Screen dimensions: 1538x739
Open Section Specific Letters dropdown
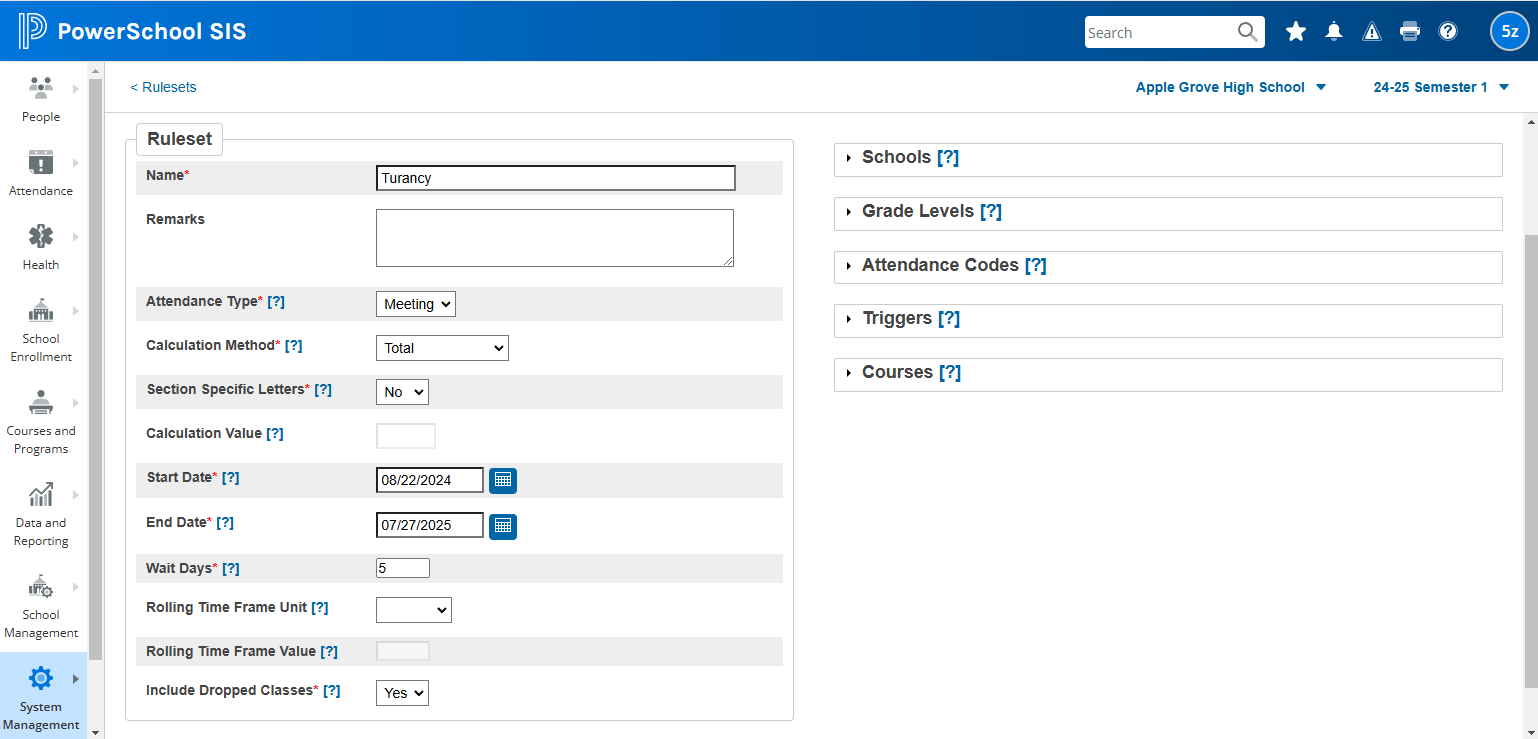click(402, 392)
